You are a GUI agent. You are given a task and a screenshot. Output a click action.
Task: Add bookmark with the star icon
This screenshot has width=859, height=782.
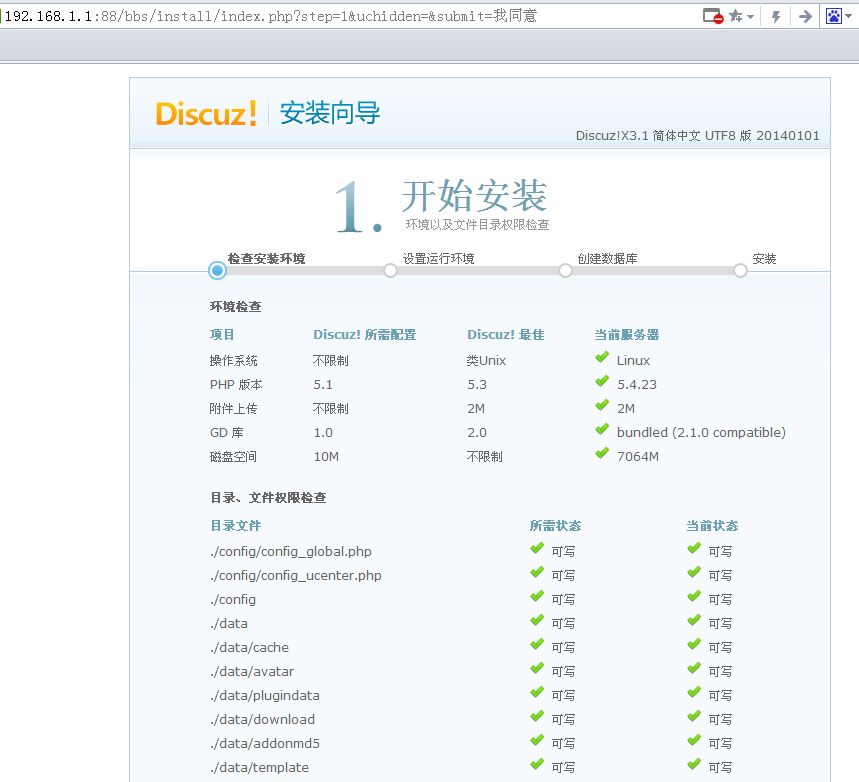click(736, 16)
